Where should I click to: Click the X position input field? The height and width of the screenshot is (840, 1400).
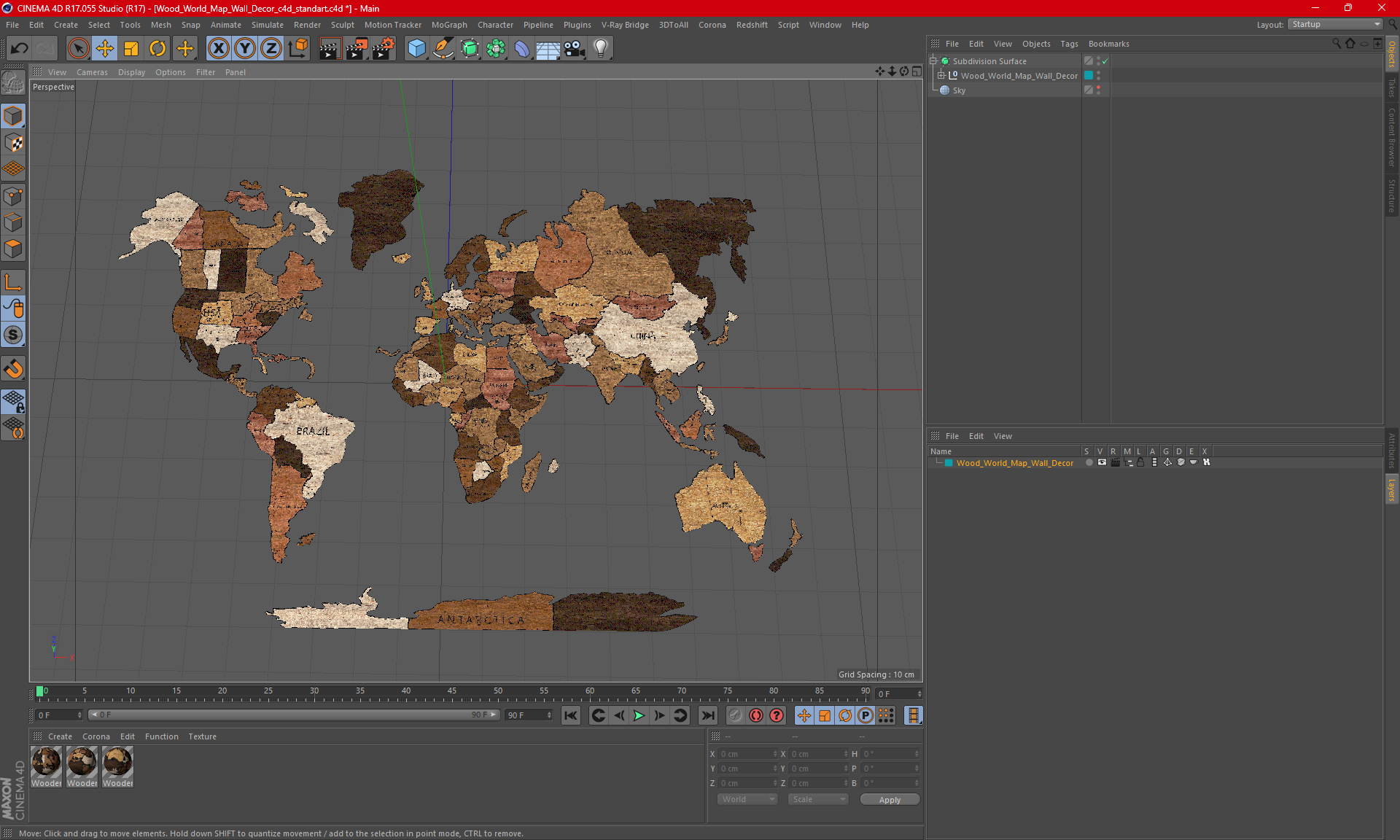point(748,754)
